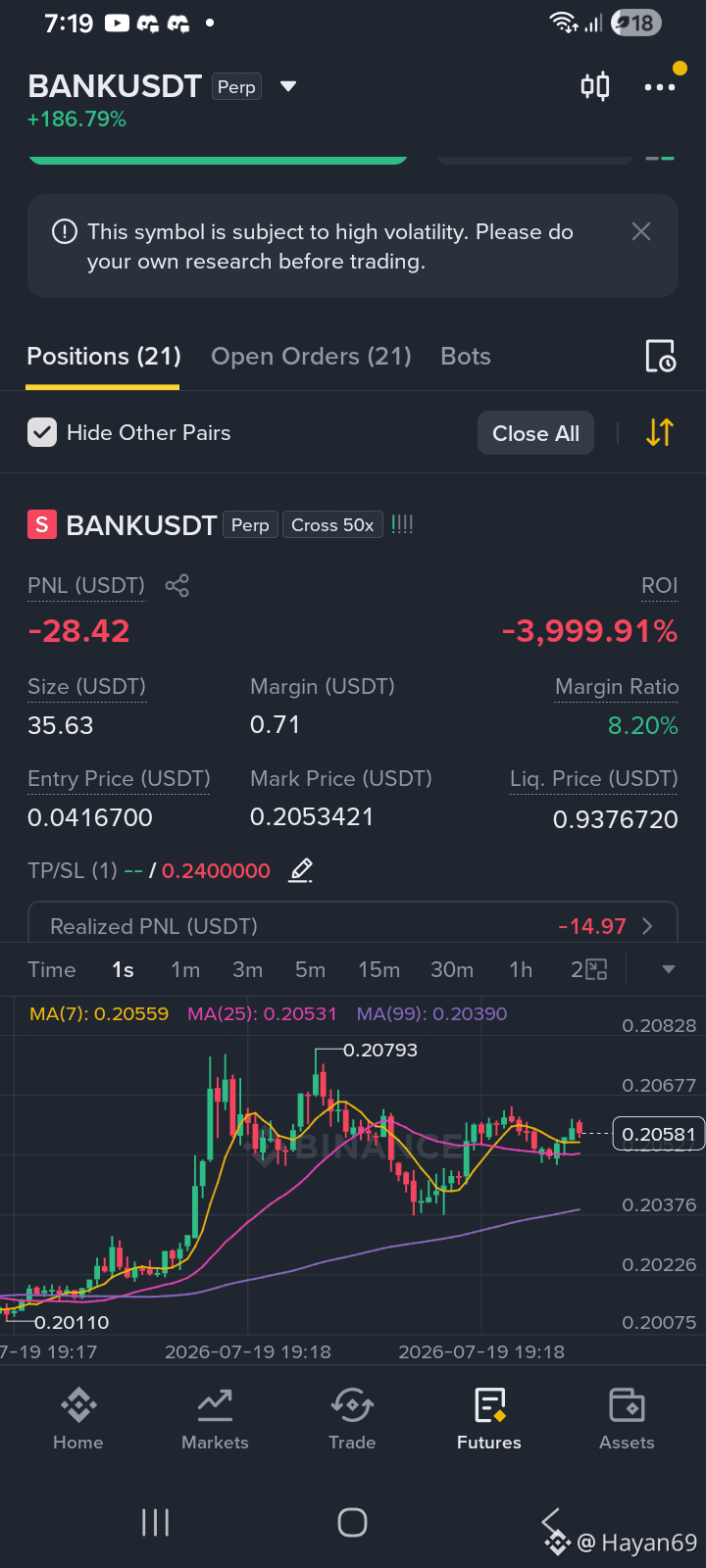Tap the Perp tag beside position name
This screenshot has width=706, height=1568.
coord(250,525)
